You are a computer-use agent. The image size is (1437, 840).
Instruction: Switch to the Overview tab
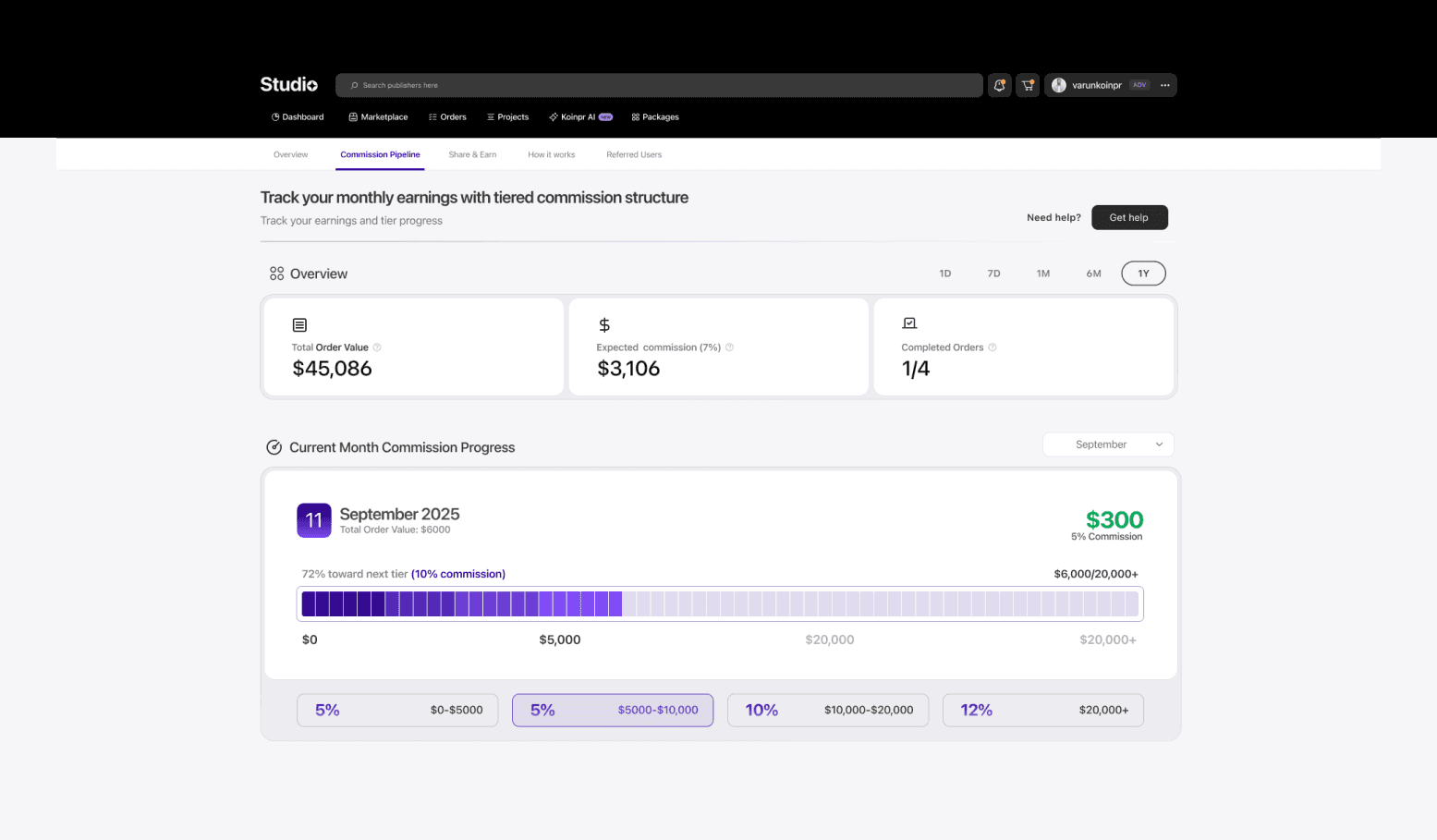(x=290, y=154)
